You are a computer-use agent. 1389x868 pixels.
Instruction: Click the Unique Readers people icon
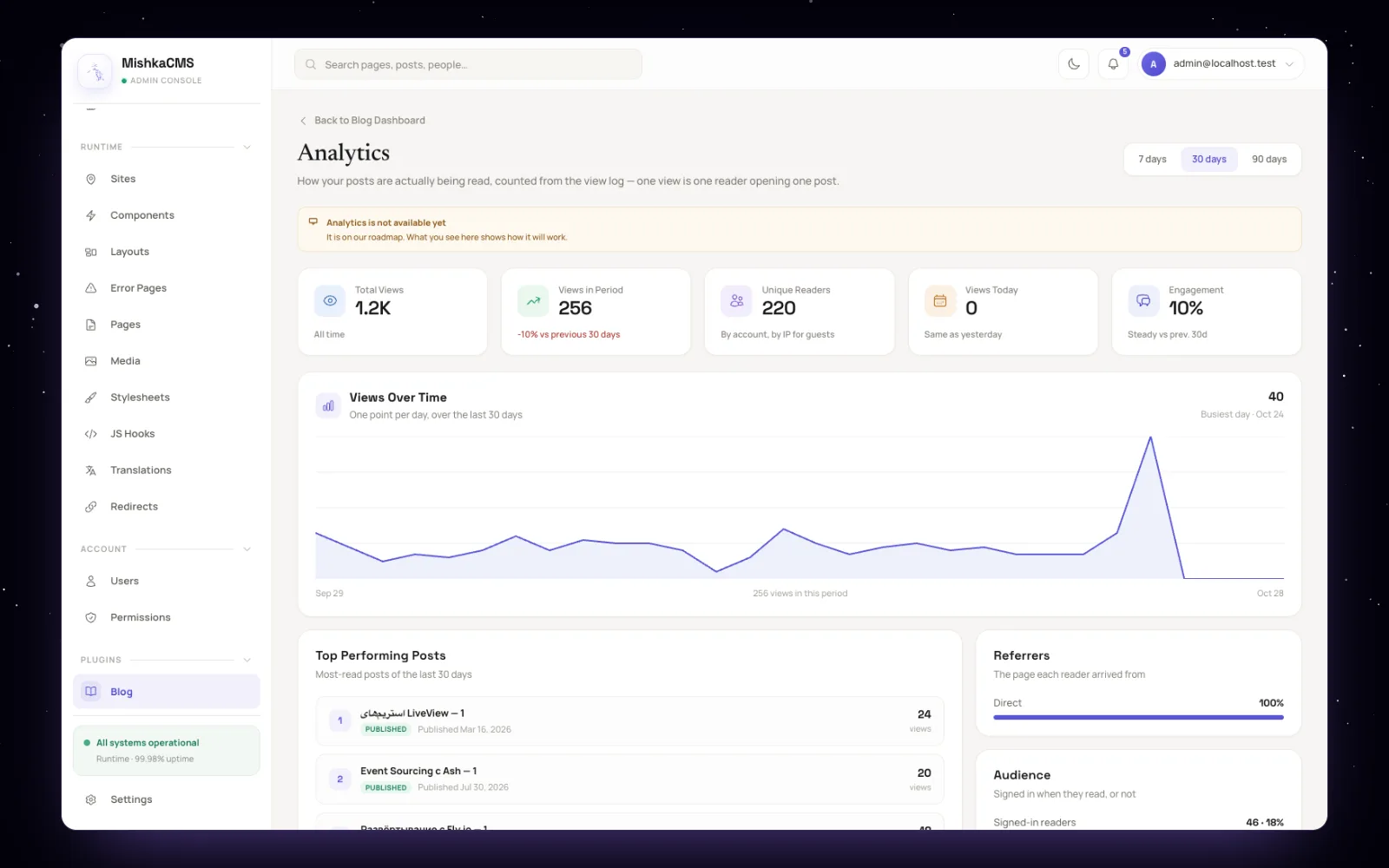[737, 301]
